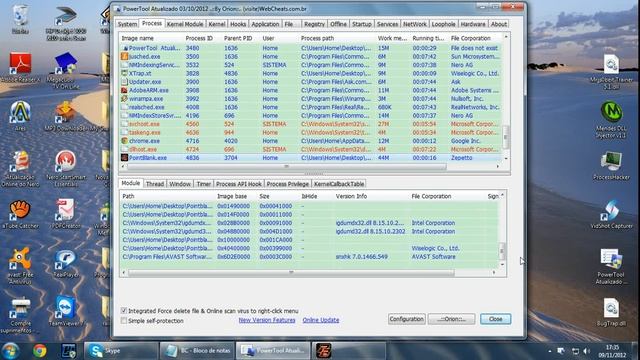
Task: Open the Process Privilege sub-tab
Action: [x=288, y=184]
